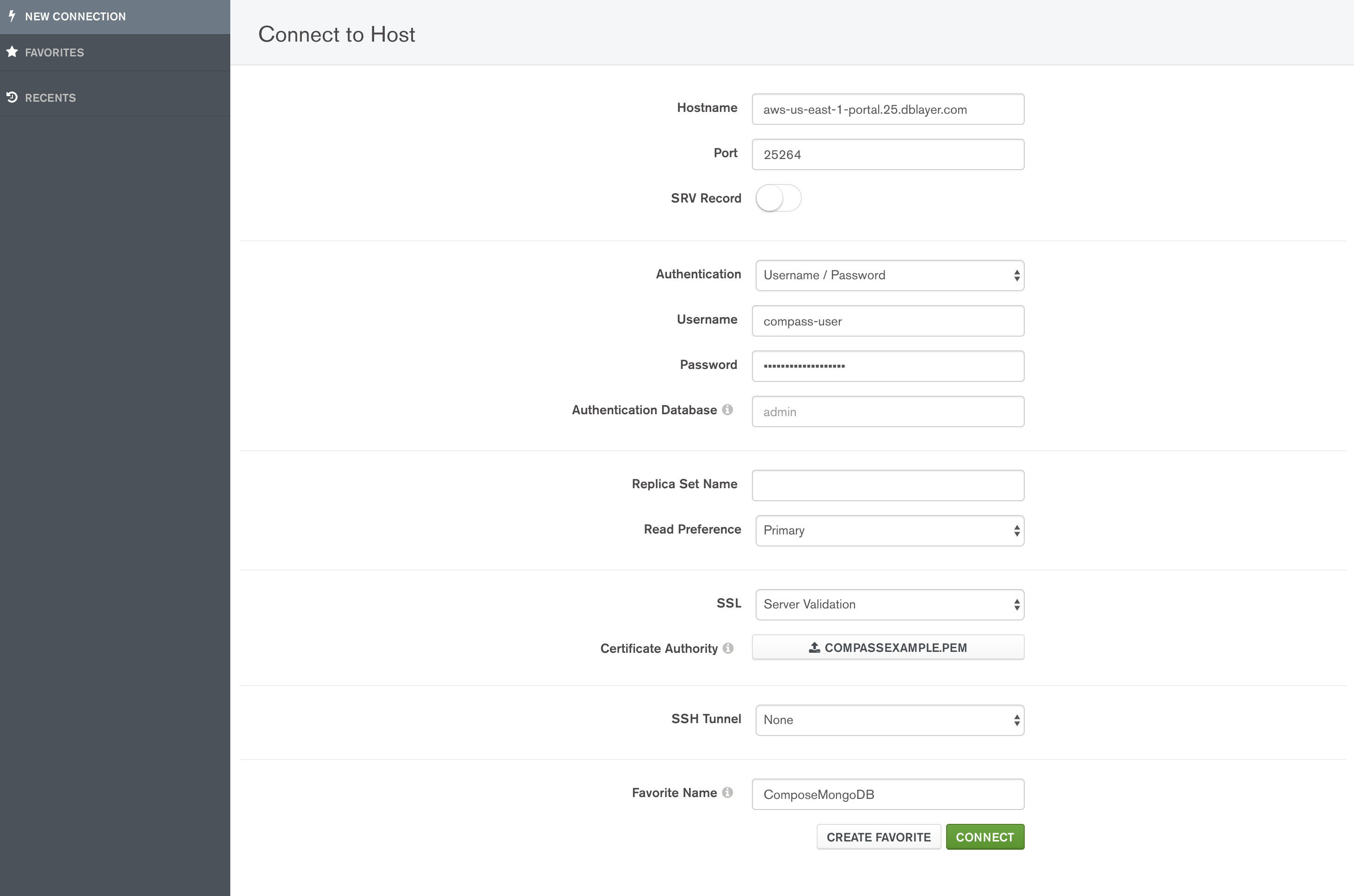Click the lightning bolt New Connection icon
This screenshot has width=1354, height=896.
12,16
